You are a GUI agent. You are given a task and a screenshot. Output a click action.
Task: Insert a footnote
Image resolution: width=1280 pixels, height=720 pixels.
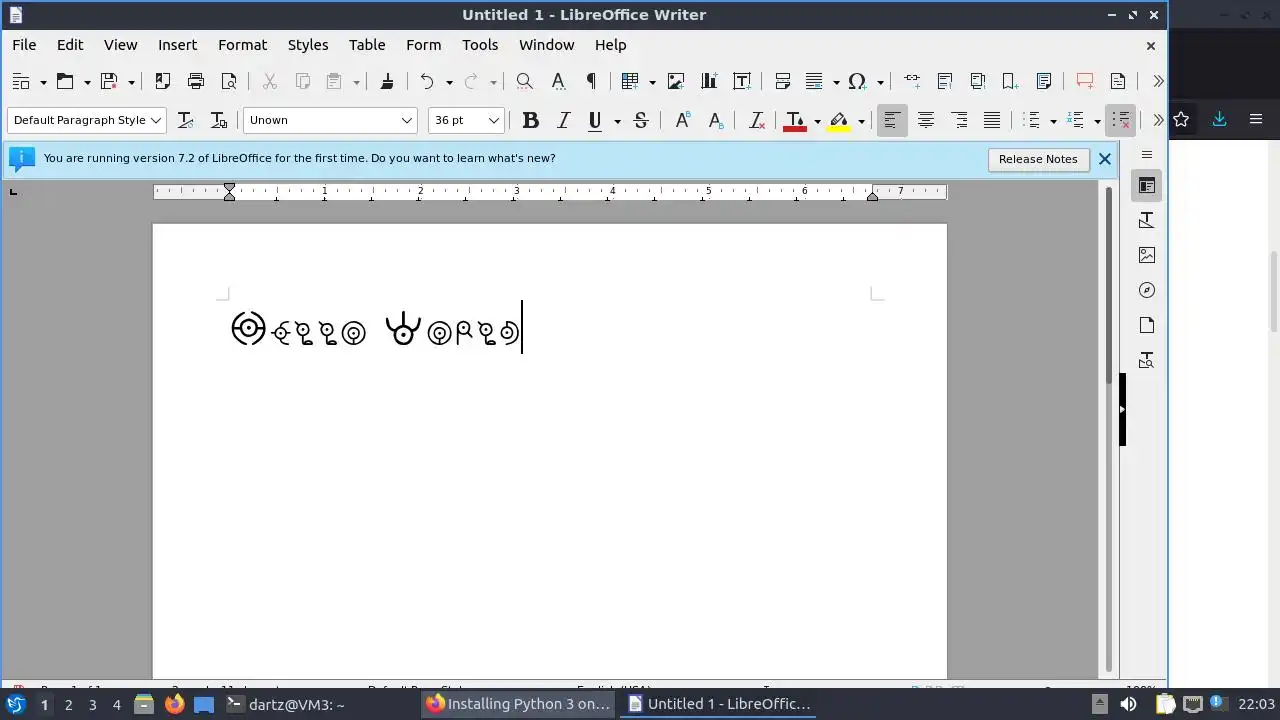945,81
